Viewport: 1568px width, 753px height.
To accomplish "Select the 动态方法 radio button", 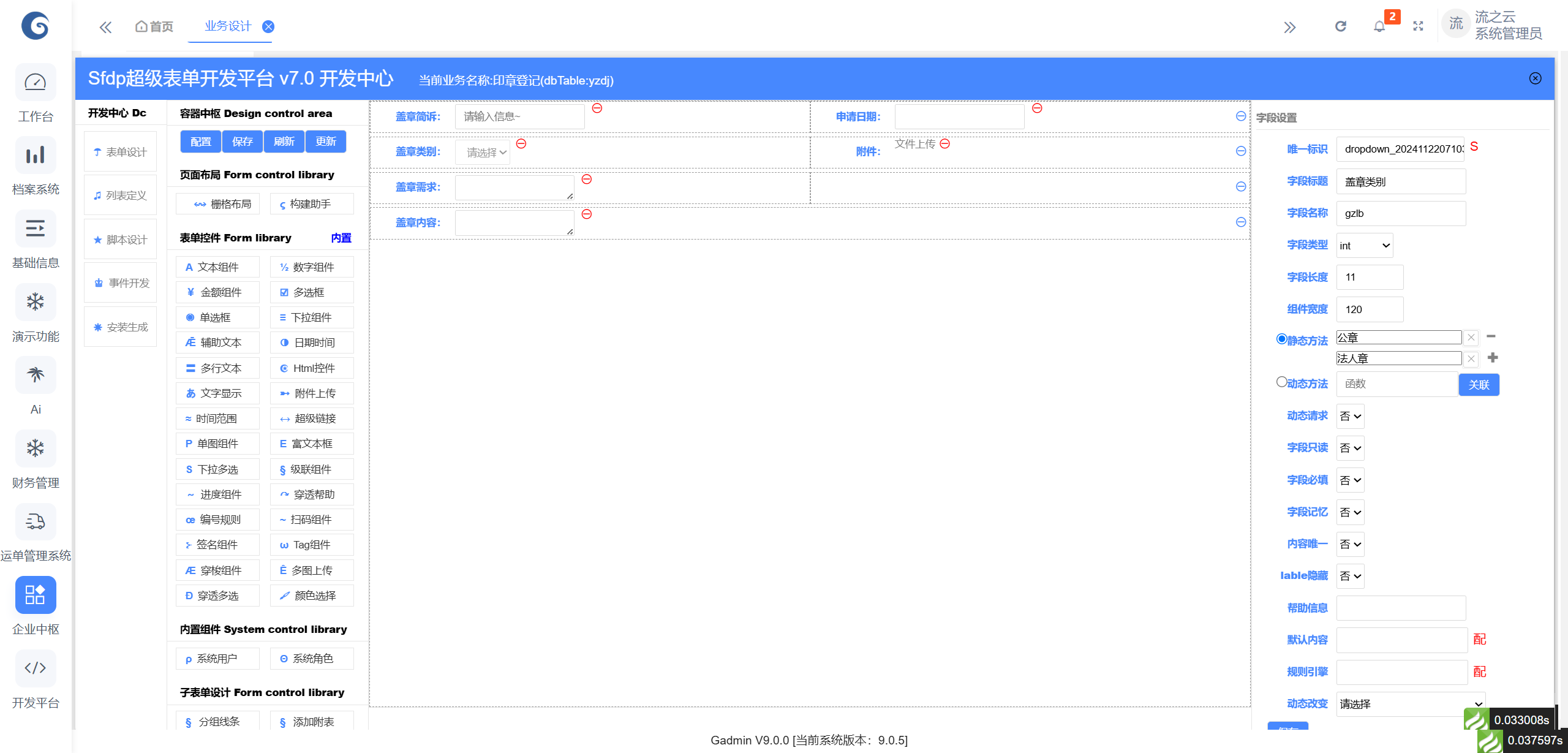I will pos(1281,382).
